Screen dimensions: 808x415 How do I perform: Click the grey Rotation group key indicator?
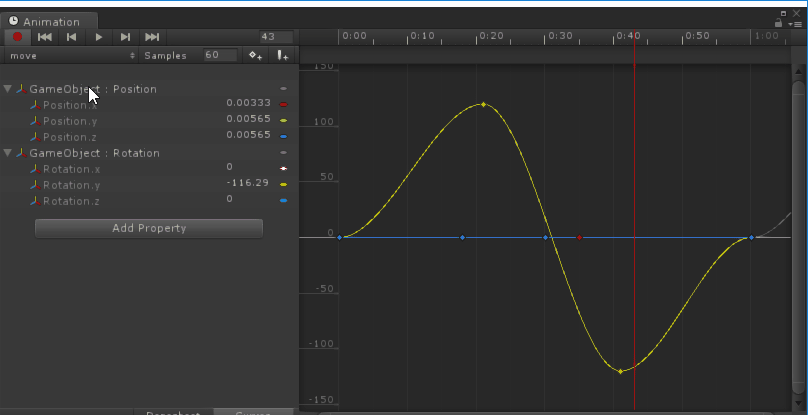[283, 153]
